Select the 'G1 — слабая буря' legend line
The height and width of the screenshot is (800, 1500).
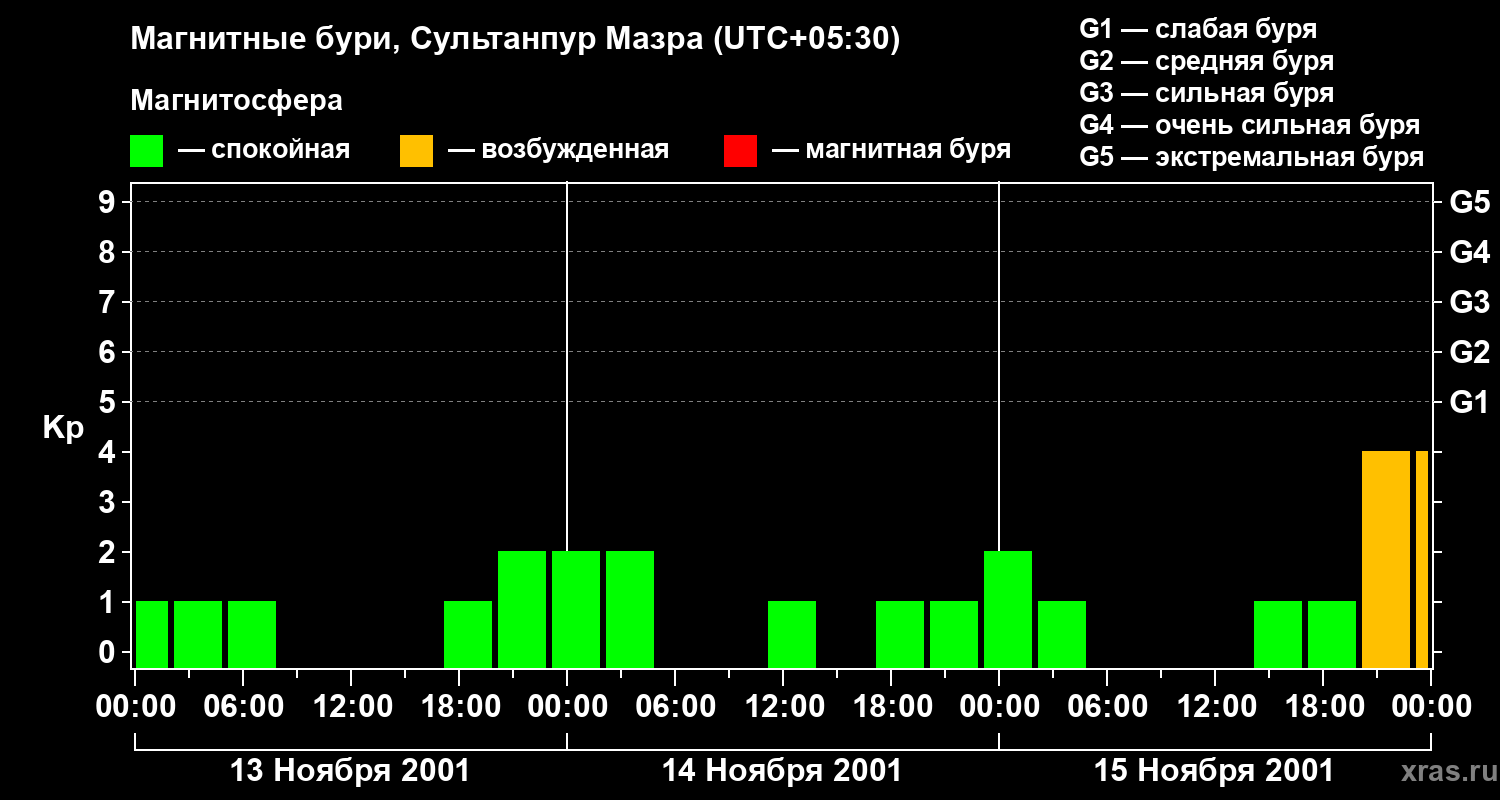click(1198, 29)
